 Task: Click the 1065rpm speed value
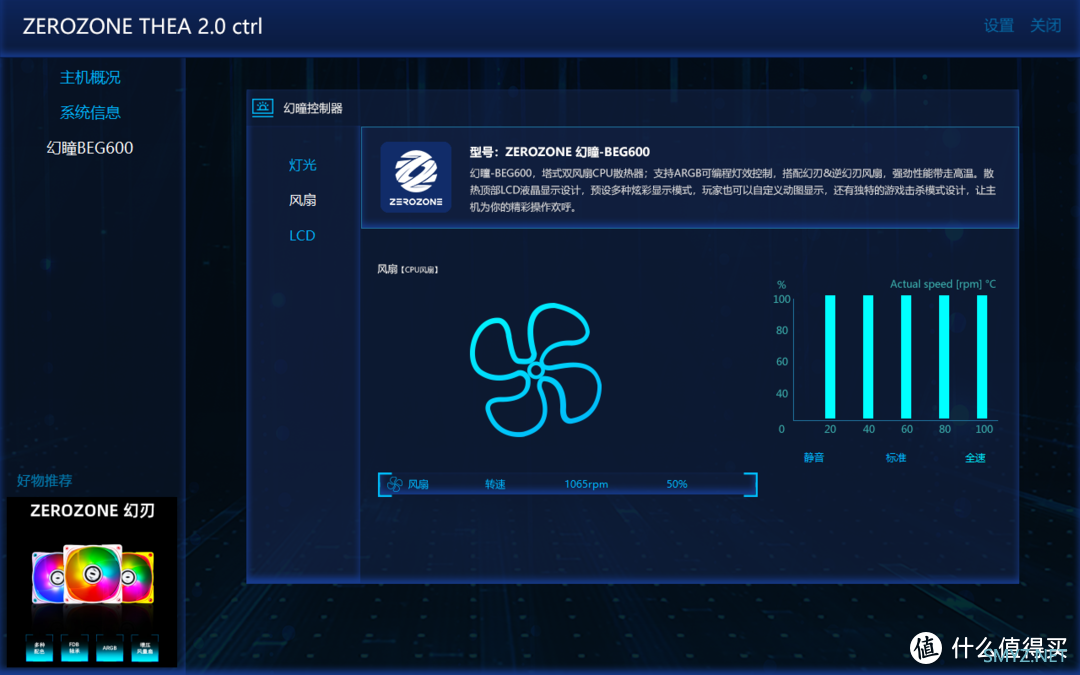(586, 484)
